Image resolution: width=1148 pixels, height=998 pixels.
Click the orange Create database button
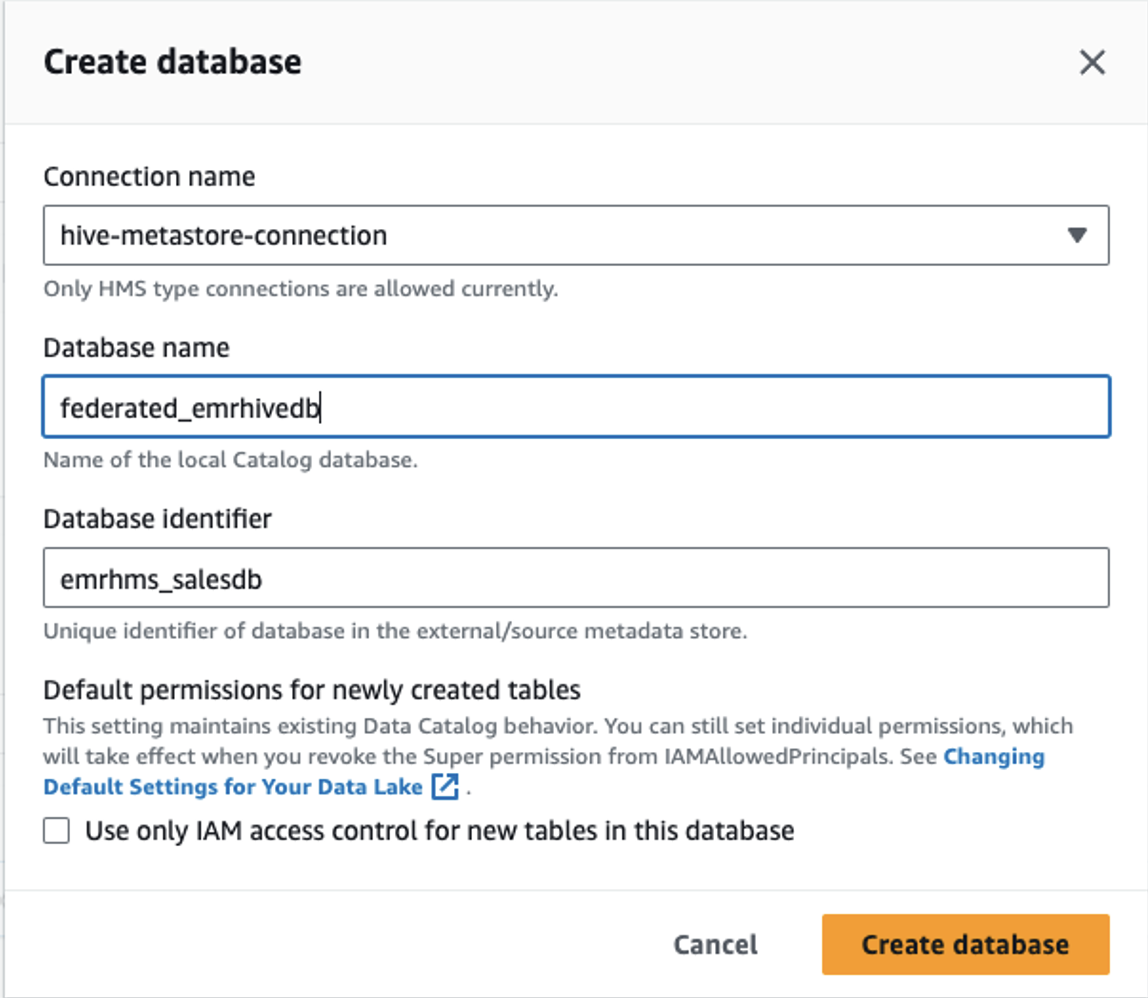[965, 944]
